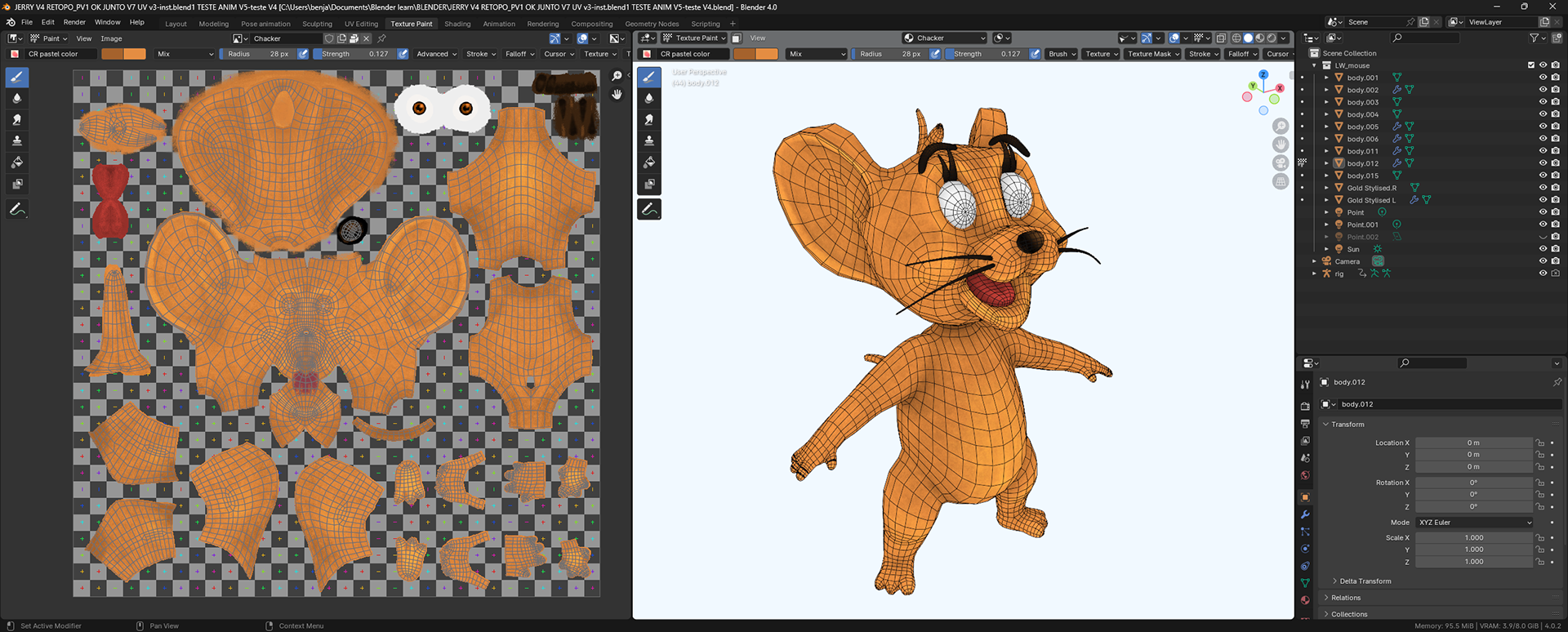
Task: Click 3D viewport zoom gizmo button
Action: 1281,126
